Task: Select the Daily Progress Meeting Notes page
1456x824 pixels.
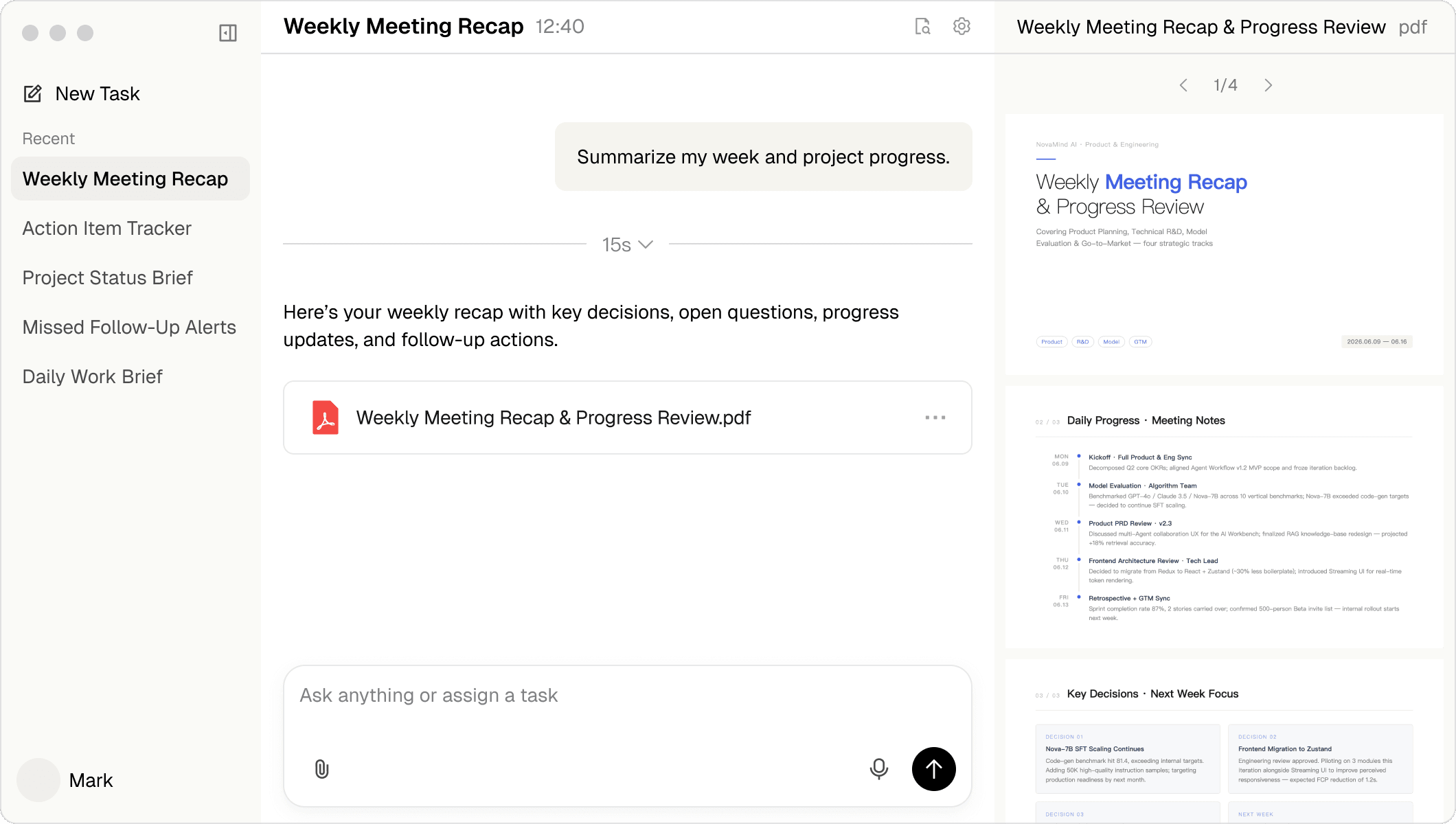Action: [x=1225, y=516]
